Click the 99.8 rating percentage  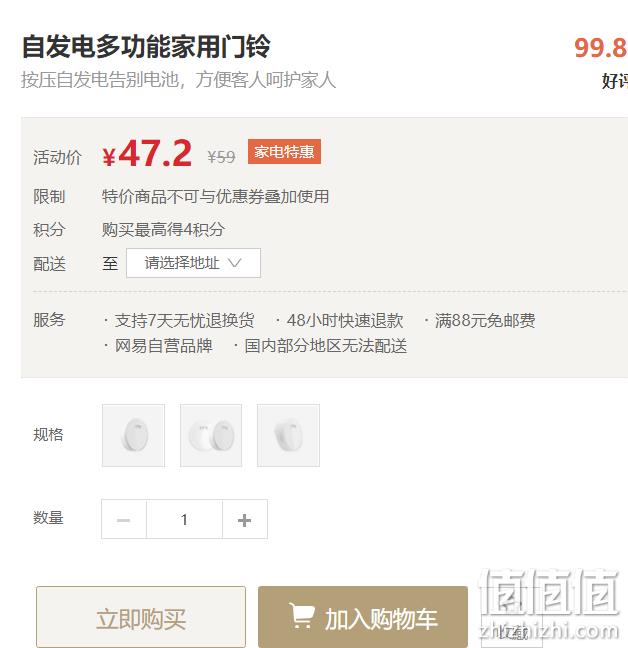[x=601, y=48]
